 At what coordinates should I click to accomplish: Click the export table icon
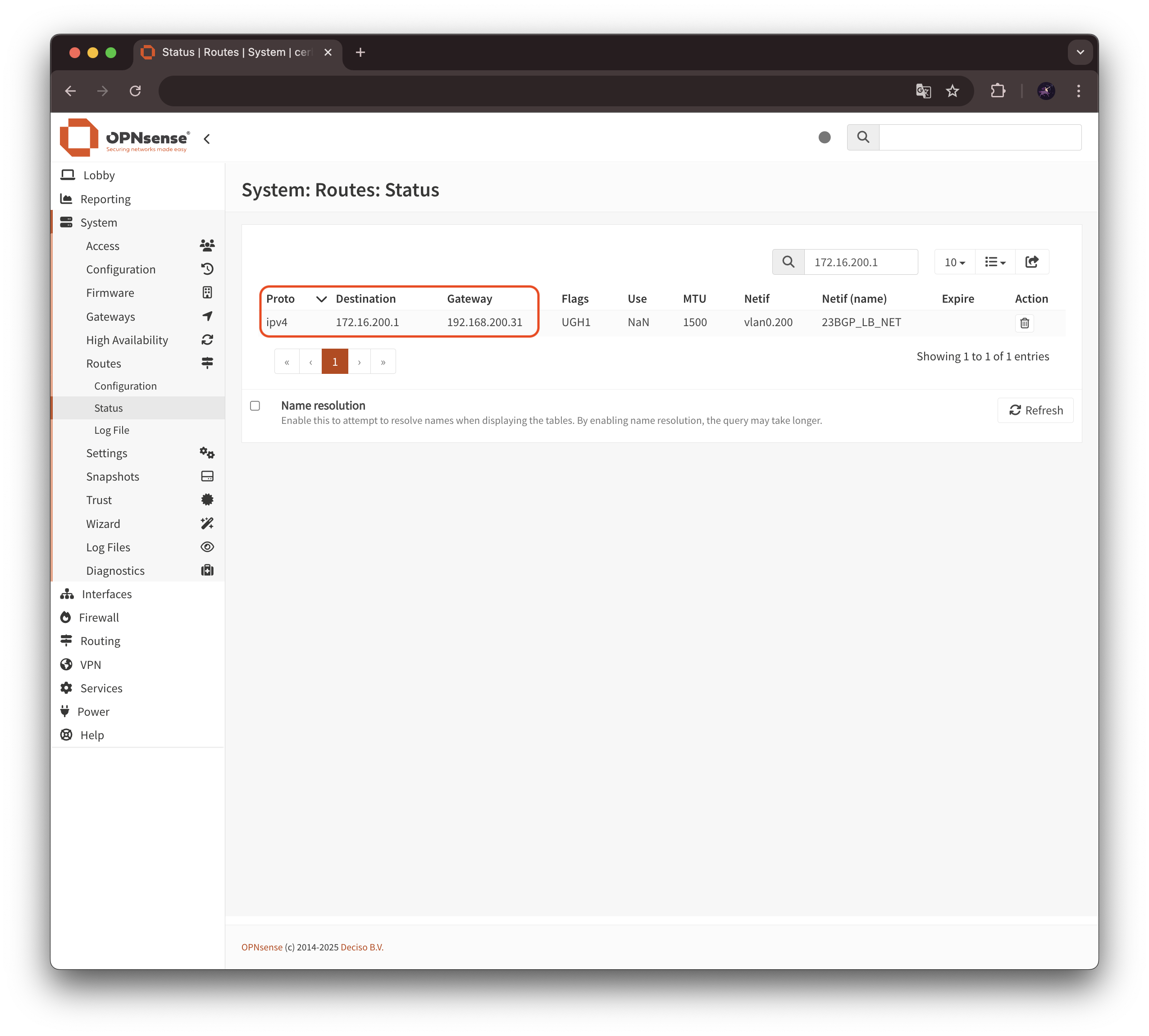tap(1031, 262)
